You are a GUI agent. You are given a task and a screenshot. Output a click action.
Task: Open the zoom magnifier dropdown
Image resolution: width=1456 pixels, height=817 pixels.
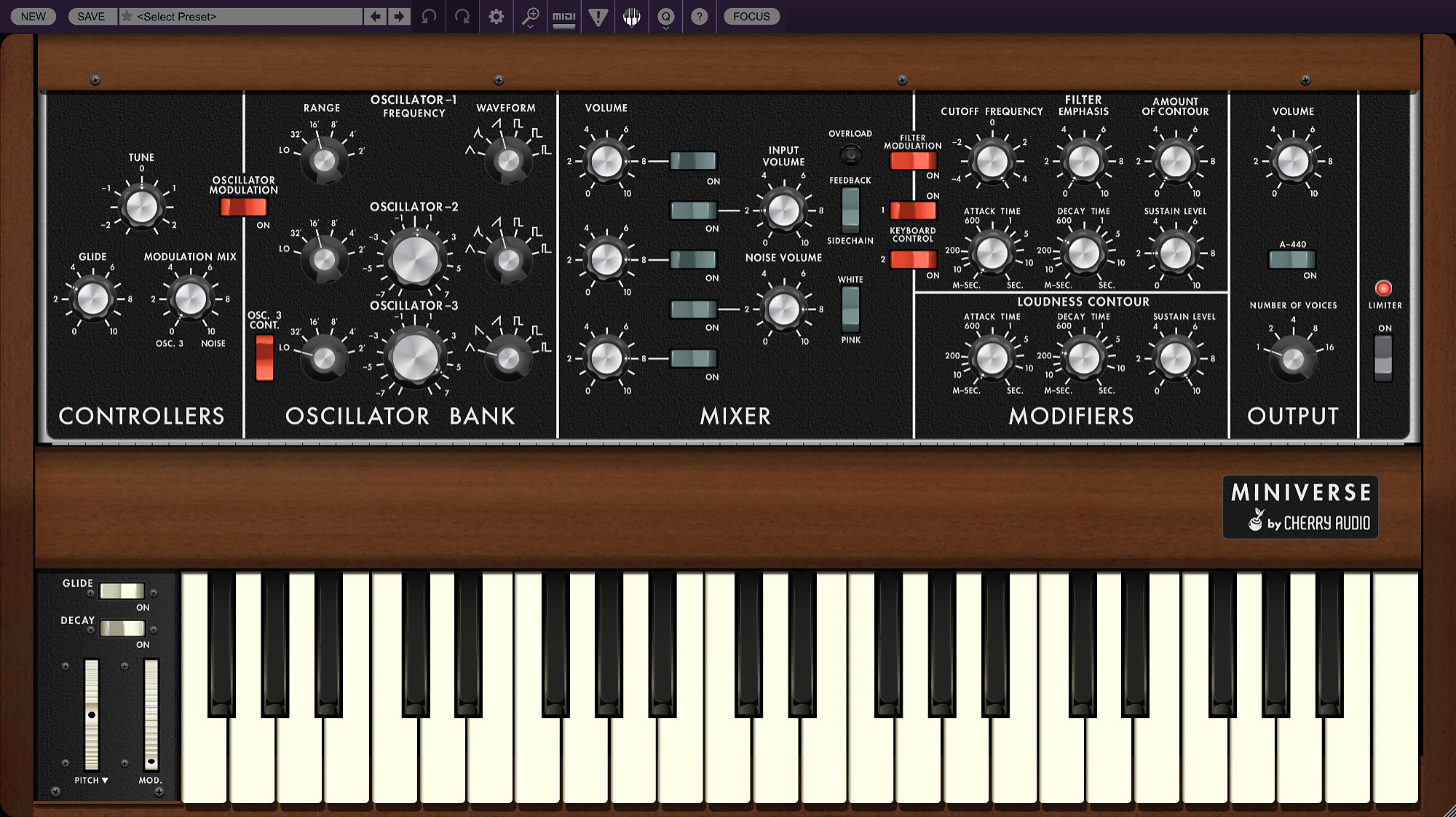530,16
